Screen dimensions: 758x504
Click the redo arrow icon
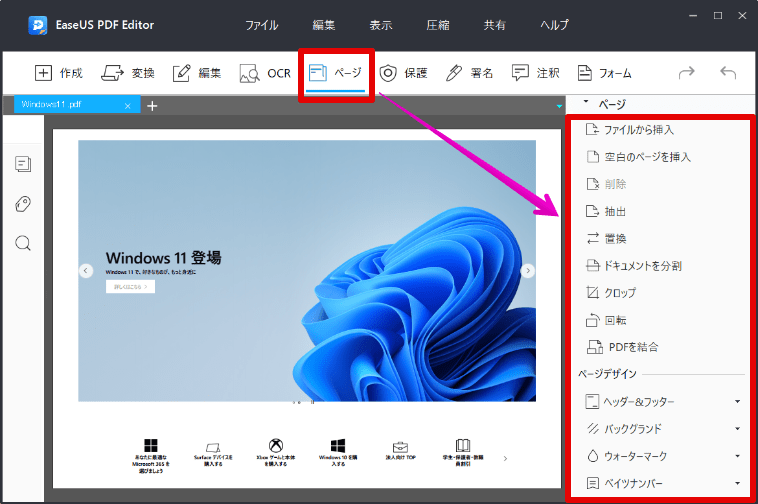pos(686,72)
